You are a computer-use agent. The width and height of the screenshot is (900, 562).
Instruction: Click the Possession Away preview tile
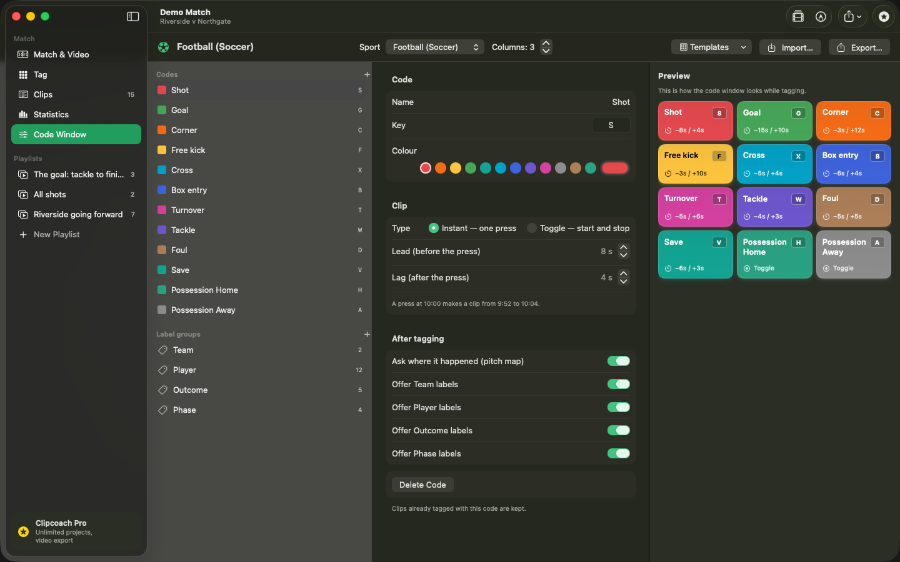854,254
